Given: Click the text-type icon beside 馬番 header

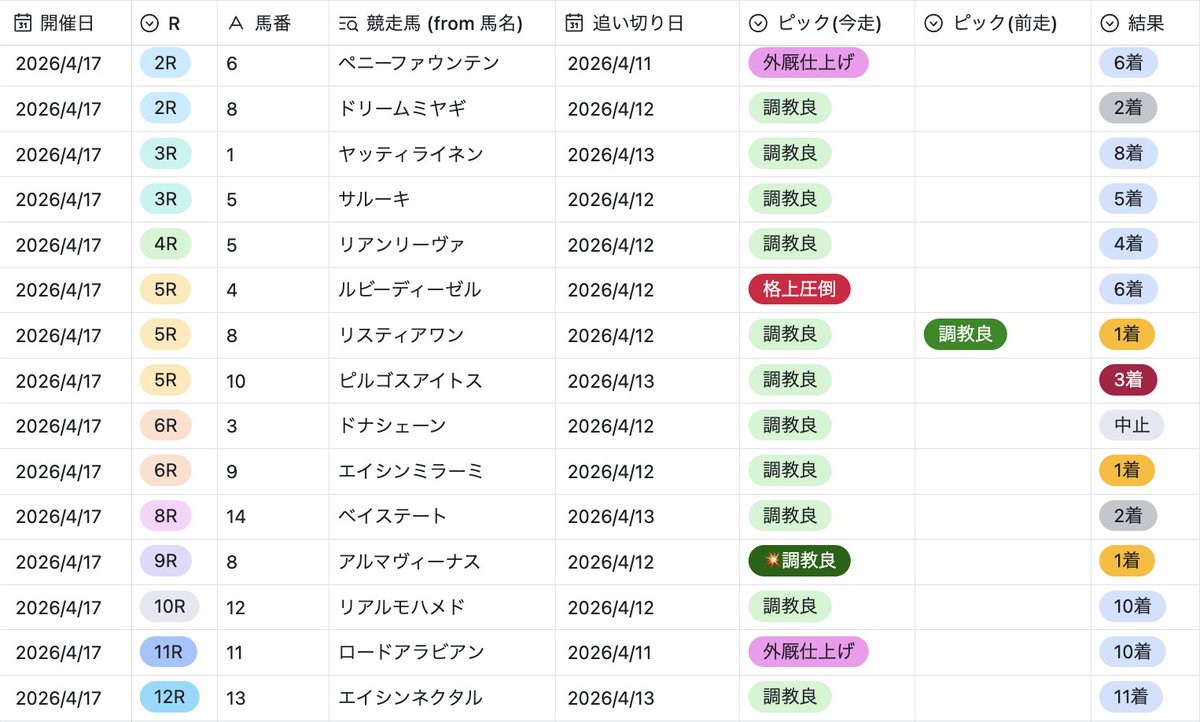Looking at the screenshot, I should pos(236,23).
